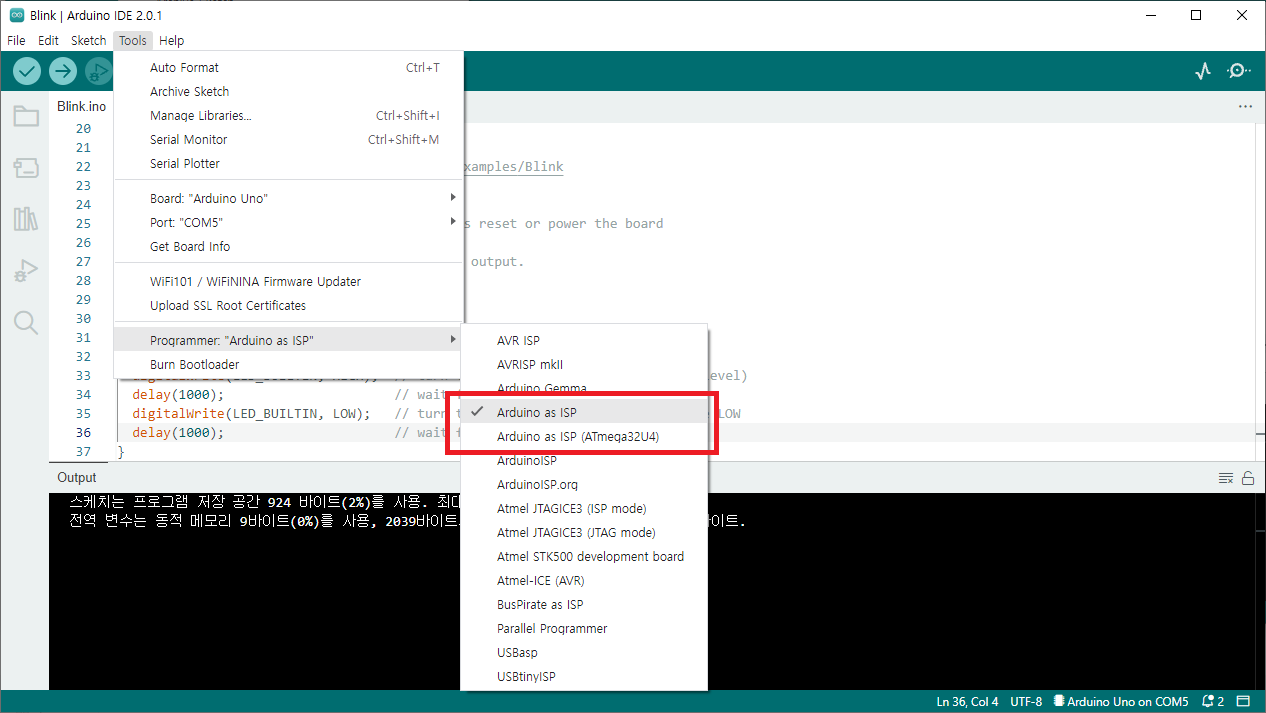This screenshot has width=1266, height=713.
Task: Click Arduino Uno on COM5 status entry
Action: coord(1121,701)
